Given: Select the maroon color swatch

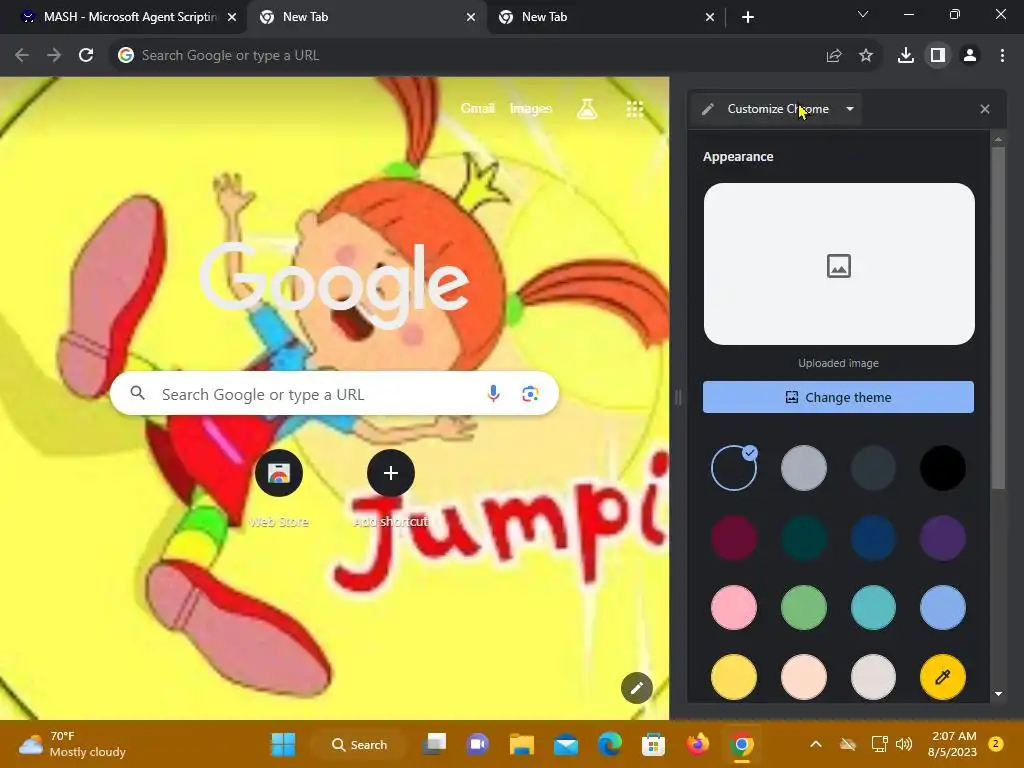Looking at the screenshot, I should click(x=734, y=538).
